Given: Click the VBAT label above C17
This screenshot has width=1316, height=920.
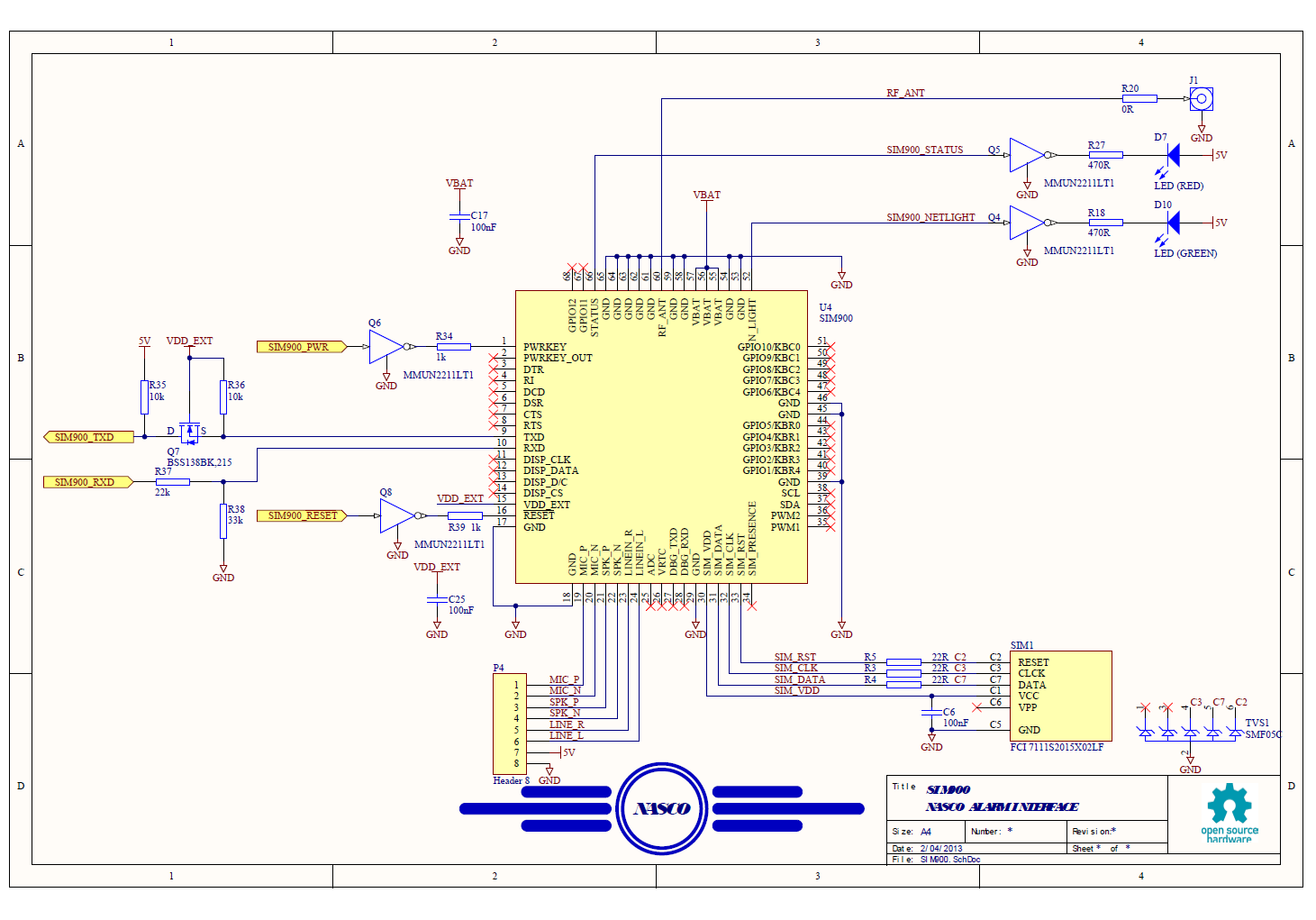Looking at the screenshot, I should click(459, 183).
